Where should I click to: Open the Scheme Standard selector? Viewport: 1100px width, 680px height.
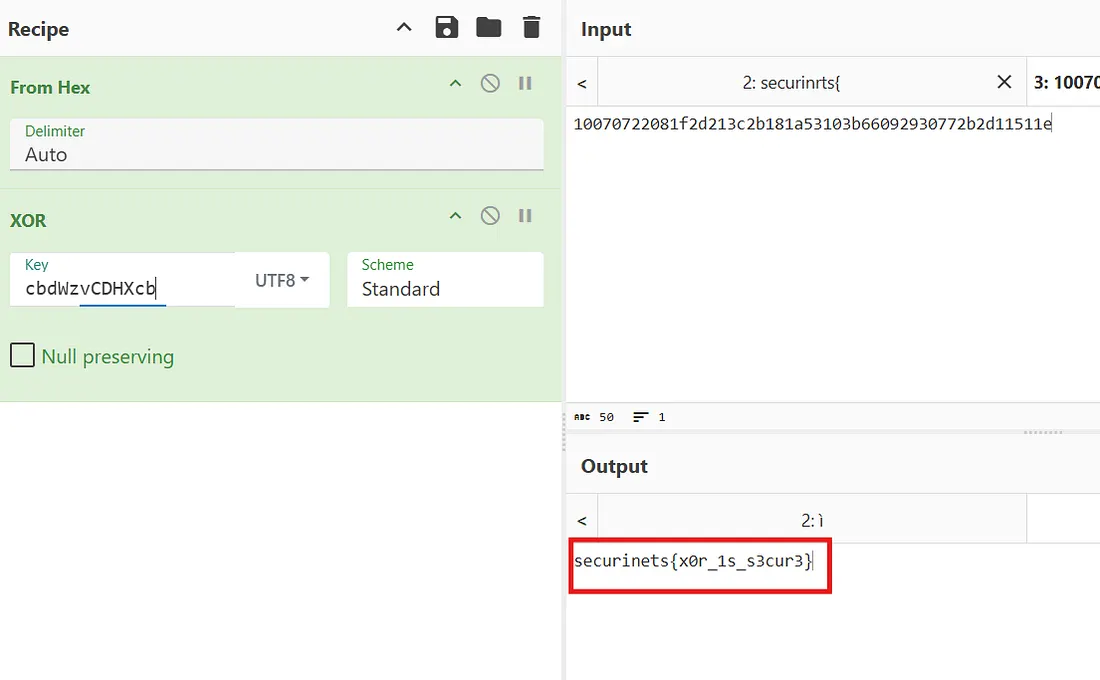[x=445, y=280]
